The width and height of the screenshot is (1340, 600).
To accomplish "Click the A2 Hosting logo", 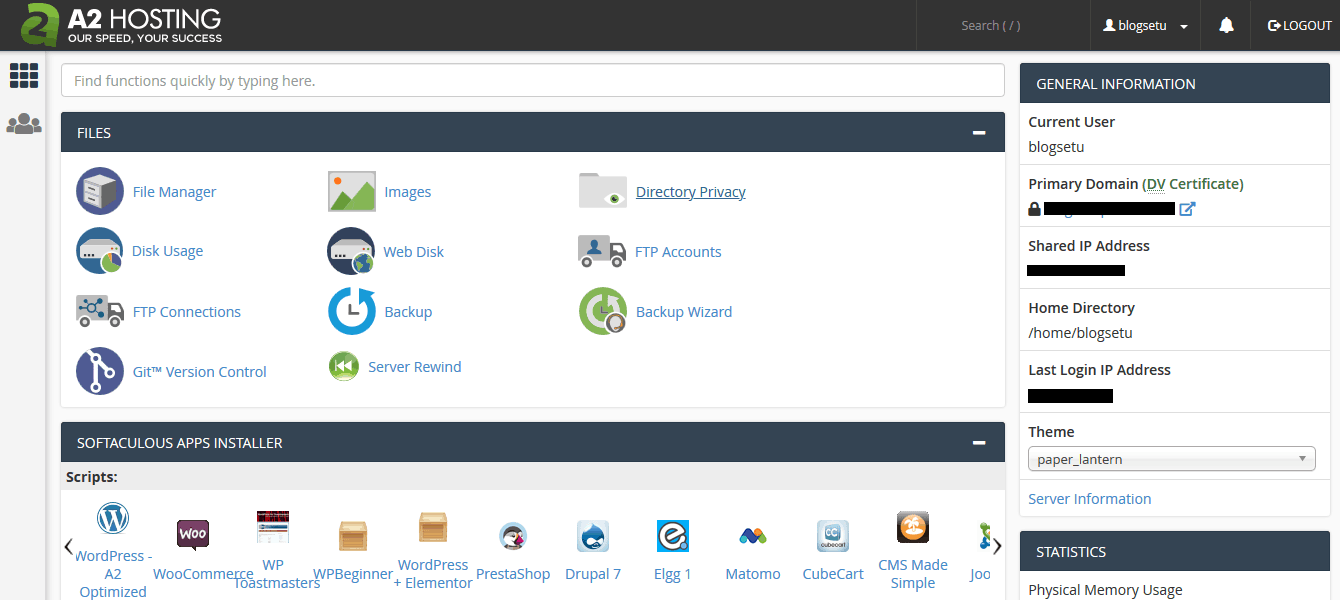I will [x=123, y=25].
